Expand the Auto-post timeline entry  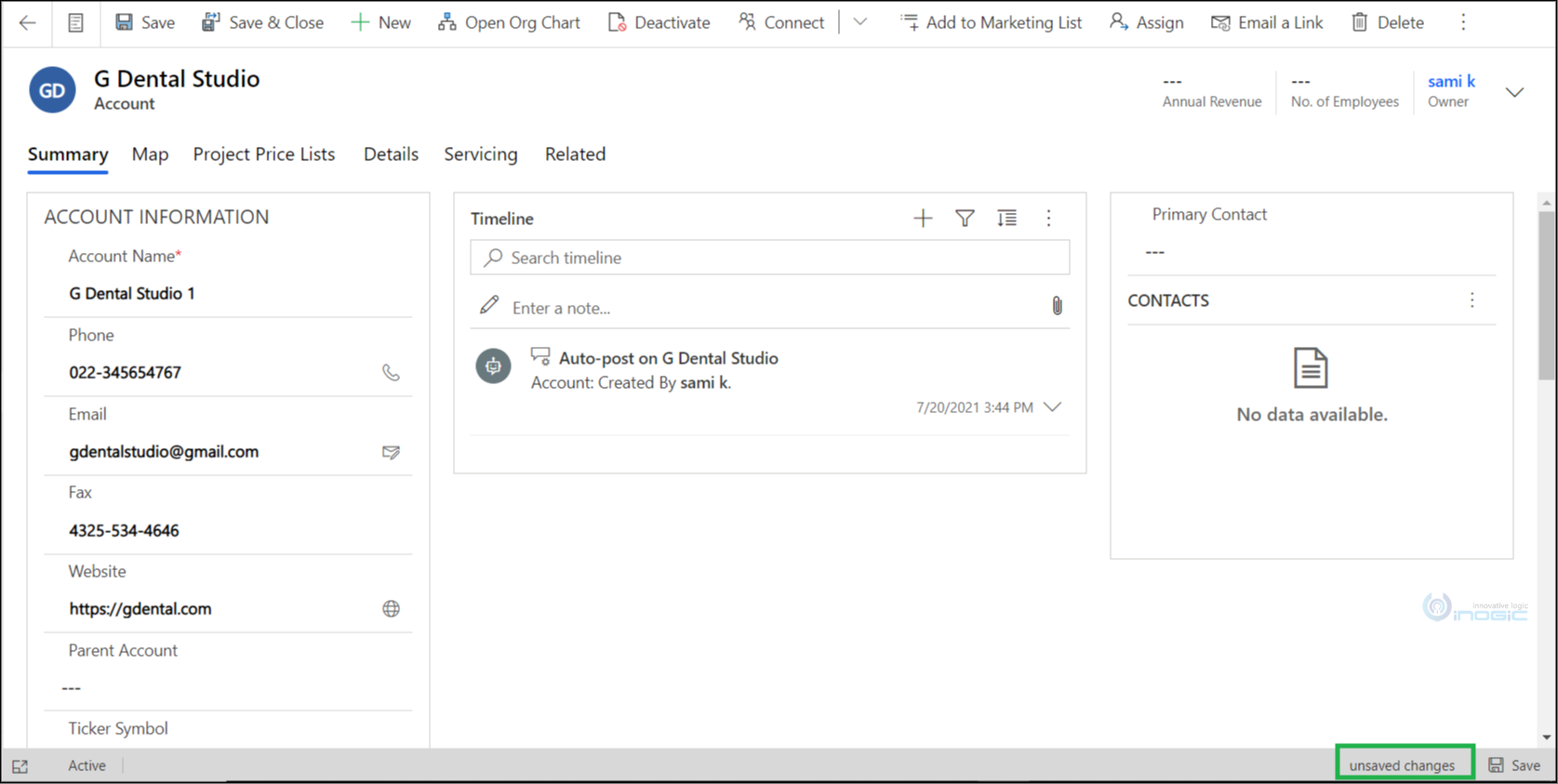pos(1052,407)
